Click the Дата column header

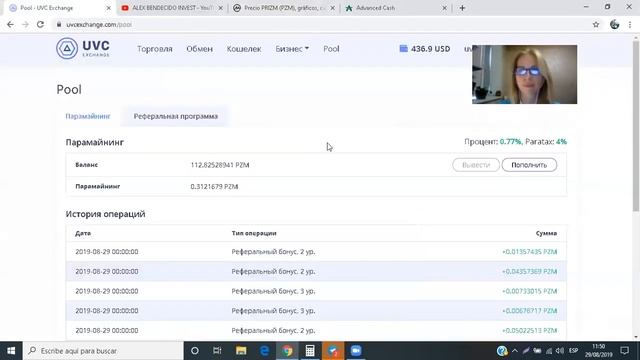(83, 233)
